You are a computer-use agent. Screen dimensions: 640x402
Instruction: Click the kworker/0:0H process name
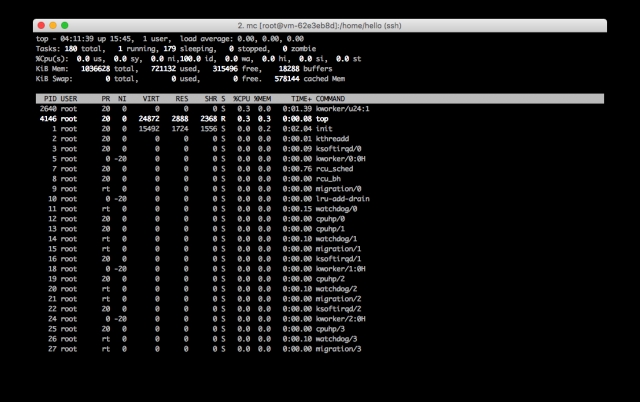click(x=340, y=159)
